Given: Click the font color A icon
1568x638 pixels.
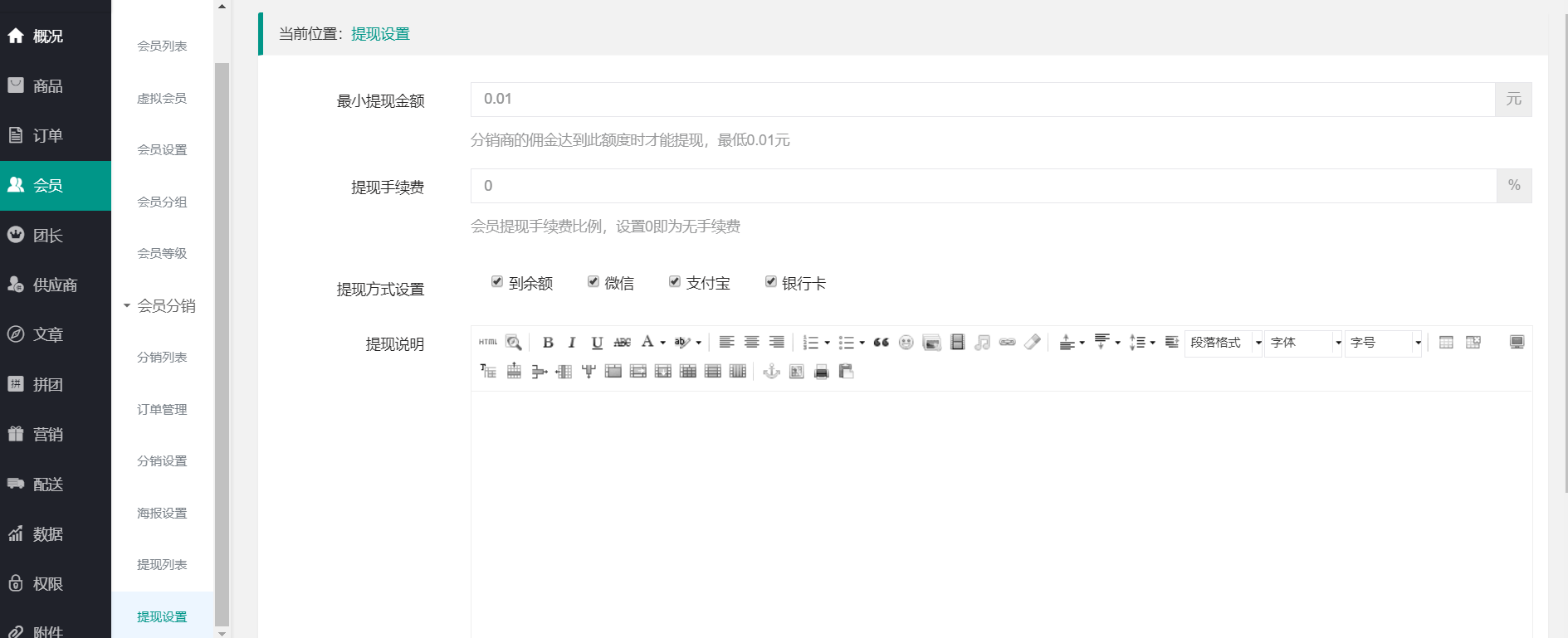Looking at the screenshot, I should (x=647, y=342).
